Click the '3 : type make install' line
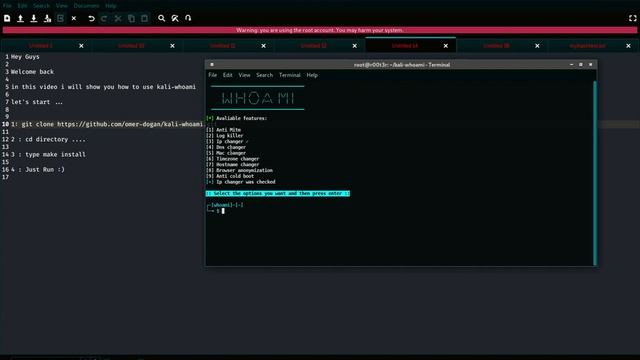The height and width of the screenshot is (360, 640). click(48, 154)
